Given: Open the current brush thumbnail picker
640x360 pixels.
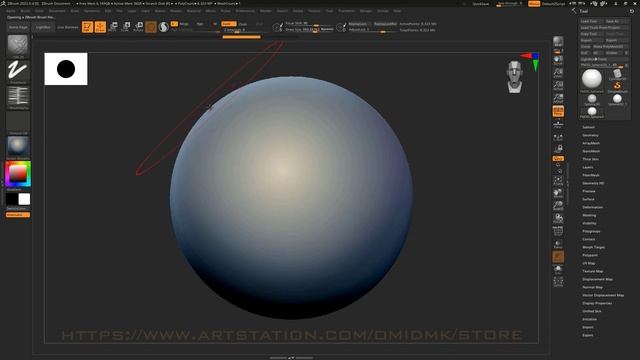Looking at the screenshot, I should click(18, 46).
